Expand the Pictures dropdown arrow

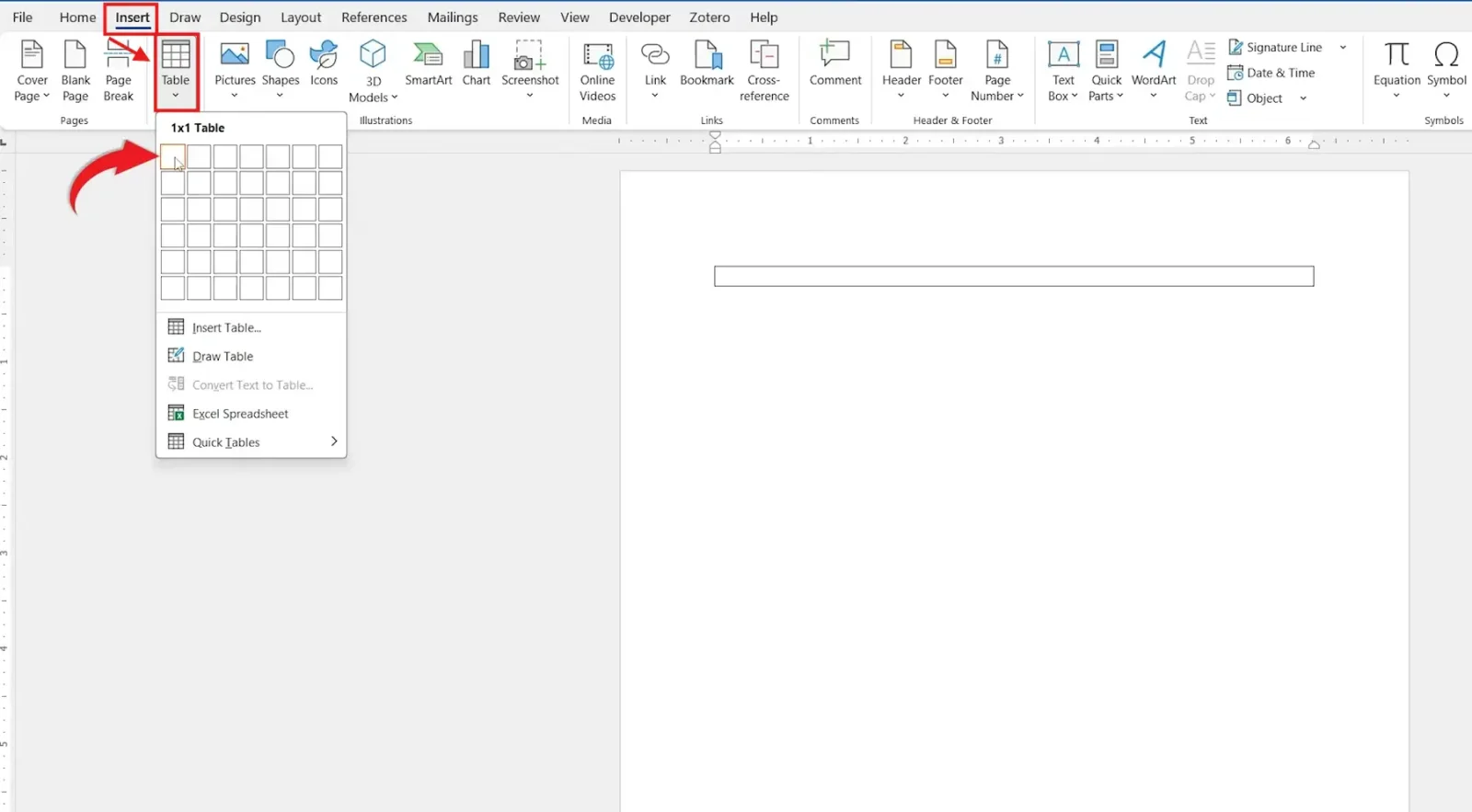[x=235, y=96]
